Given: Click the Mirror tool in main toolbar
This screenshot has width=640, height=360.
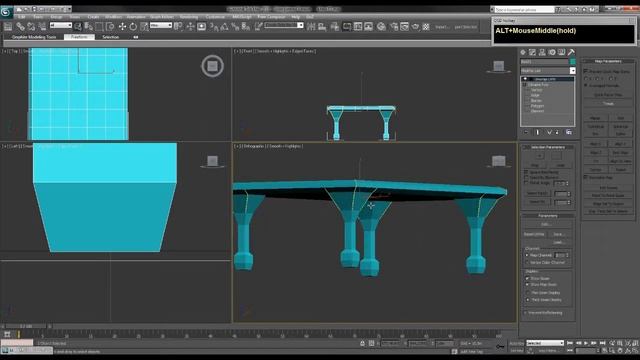Looking at the screenshot, I should 311,27.
